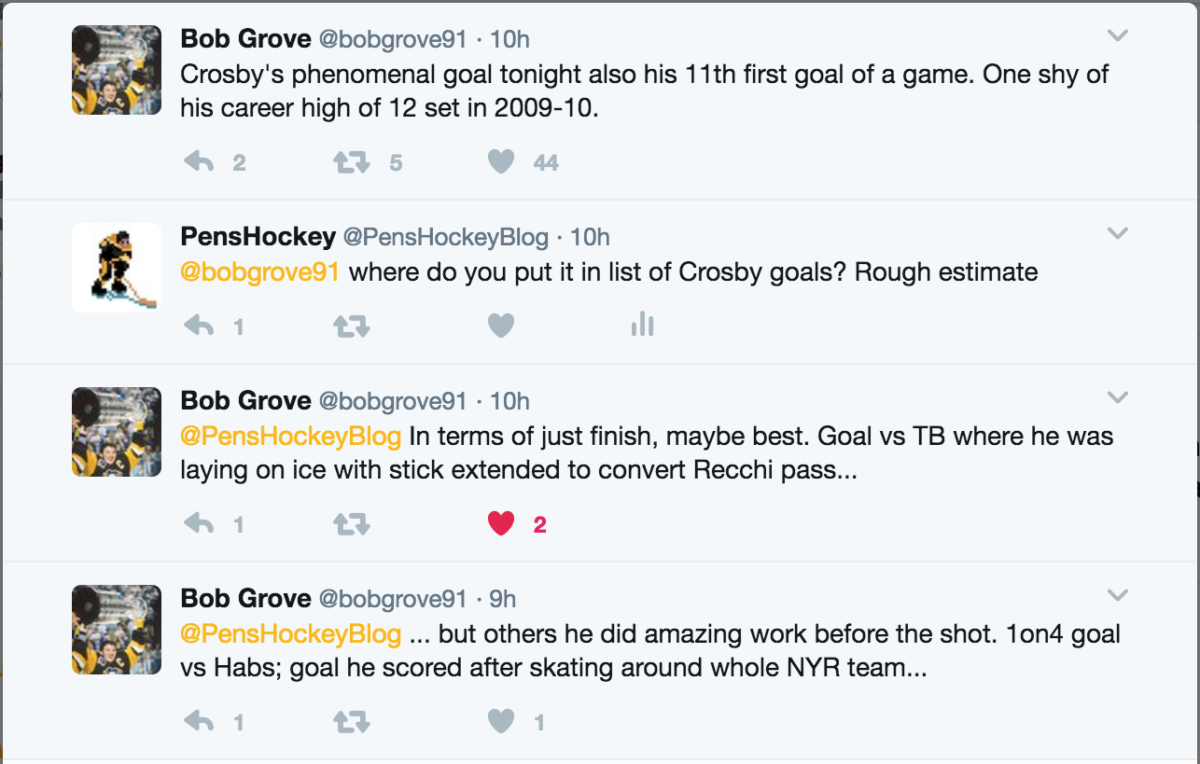Like the PensHockey rough estimate tweet
The image size is (1200, 764).
(501, 325)
